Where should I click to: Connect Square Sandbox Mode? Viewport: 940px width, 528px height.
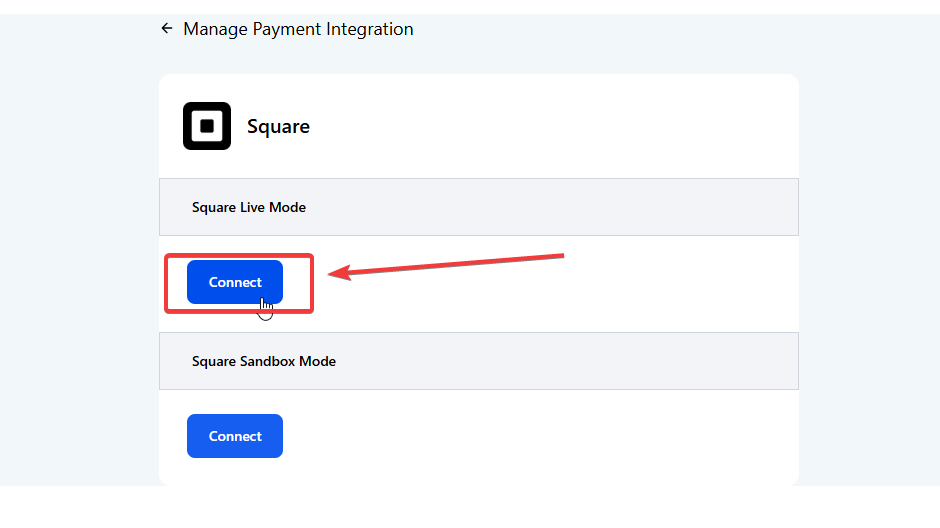point(235,436)
